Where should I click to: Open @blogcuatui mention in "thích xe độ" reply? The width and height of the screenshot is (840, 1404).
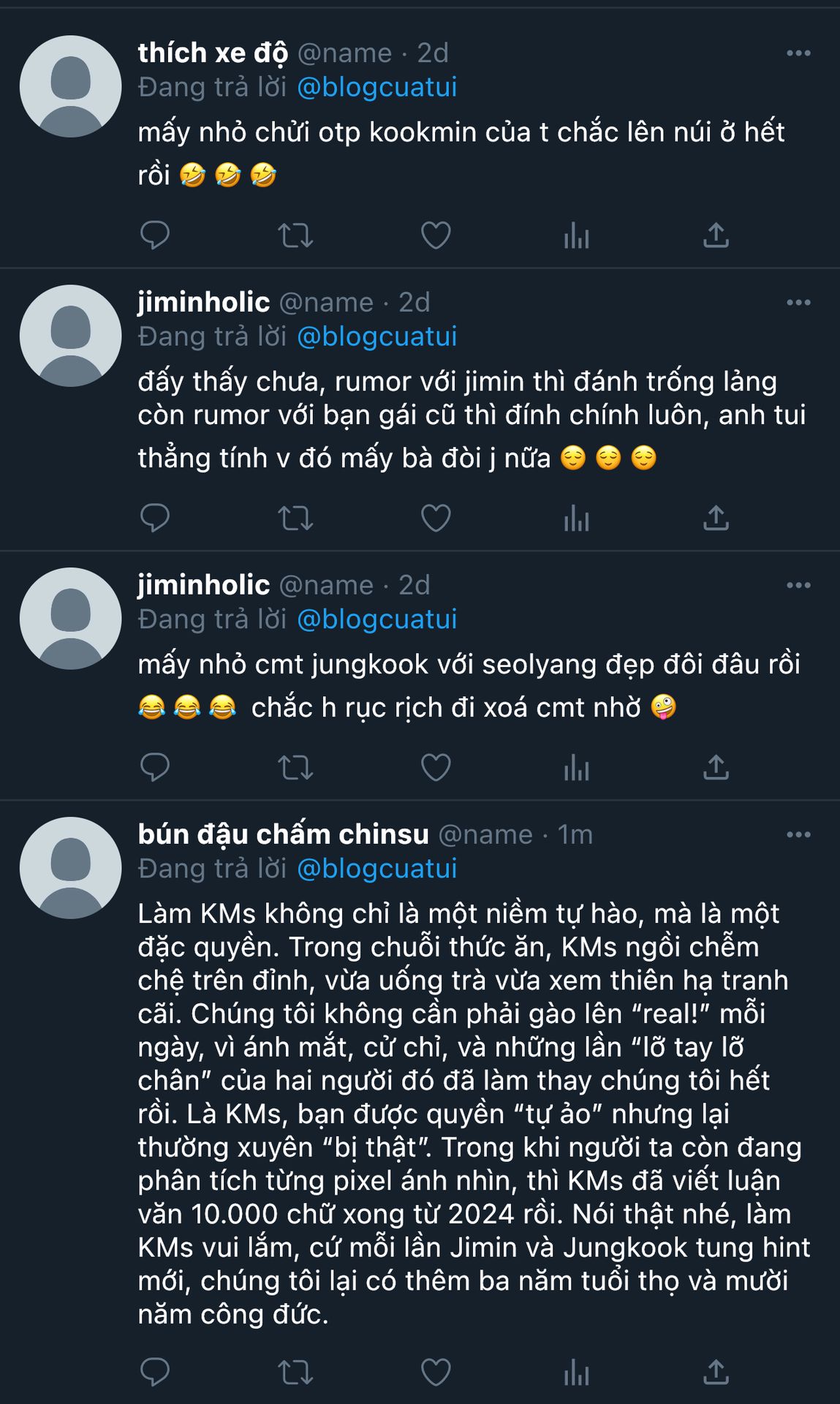[x=377, y=87]
